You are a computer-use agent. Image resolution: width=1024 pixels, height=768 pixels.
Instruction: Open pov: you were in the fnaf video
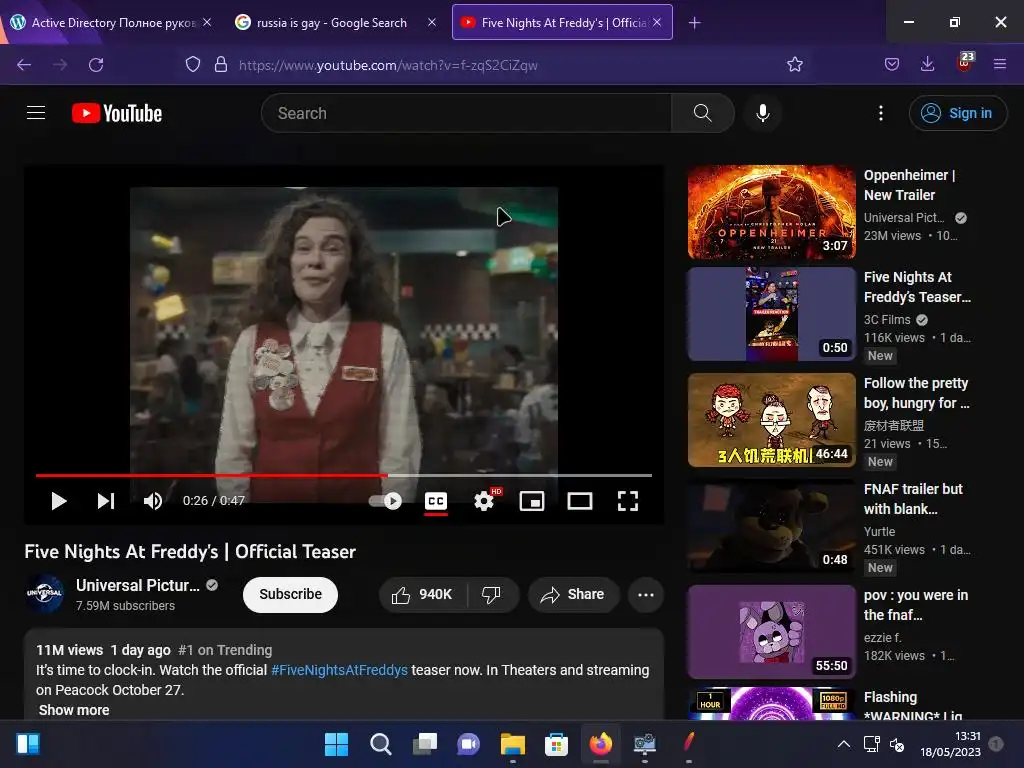click(x=771, y=632)
